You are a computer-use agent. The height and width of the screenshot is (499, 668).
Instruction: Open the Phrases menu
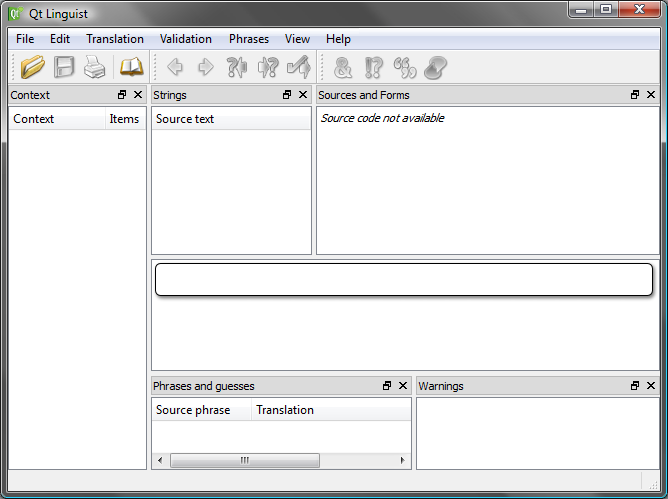pyautogui.click(x=249, y=39)
